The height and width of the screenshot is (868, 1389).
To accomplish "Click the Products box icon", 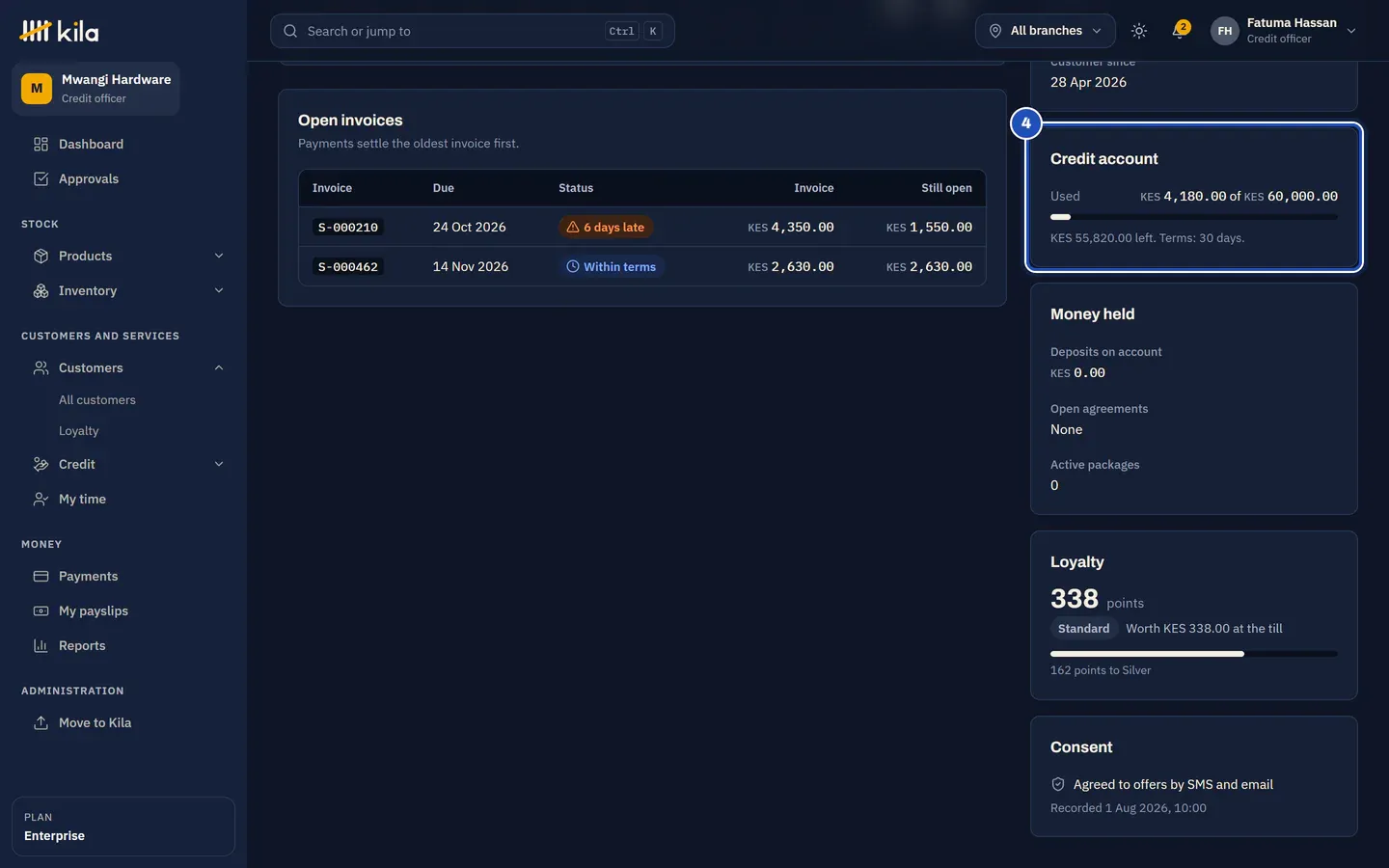I will tap(41, 257).
